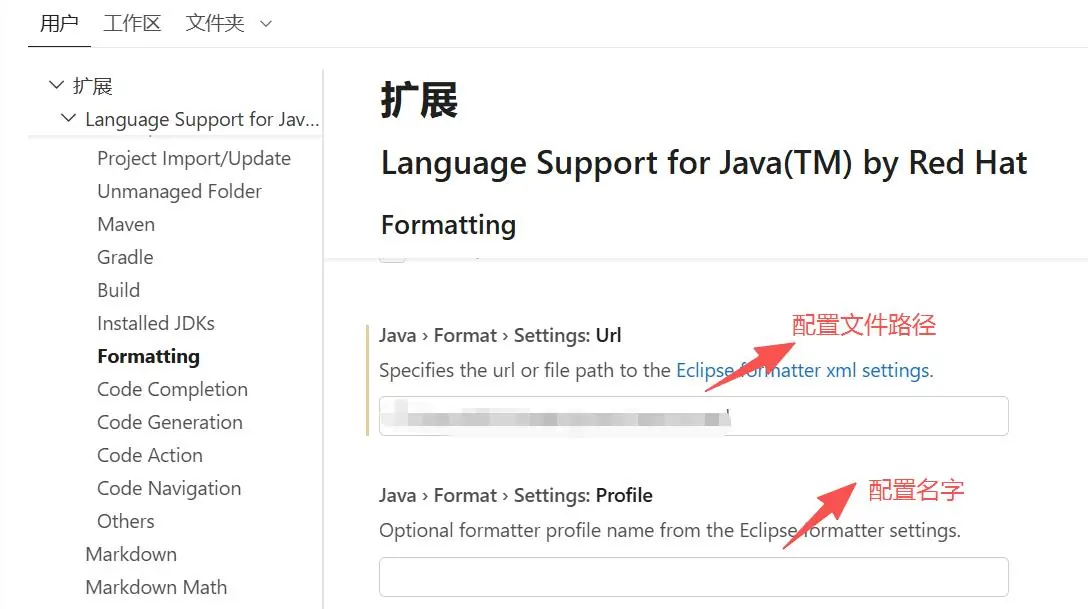Collapse the 扩展 tree section
Image resolution: width=1088 pixels, height=609 pixels.
click(x=56, y=85)
